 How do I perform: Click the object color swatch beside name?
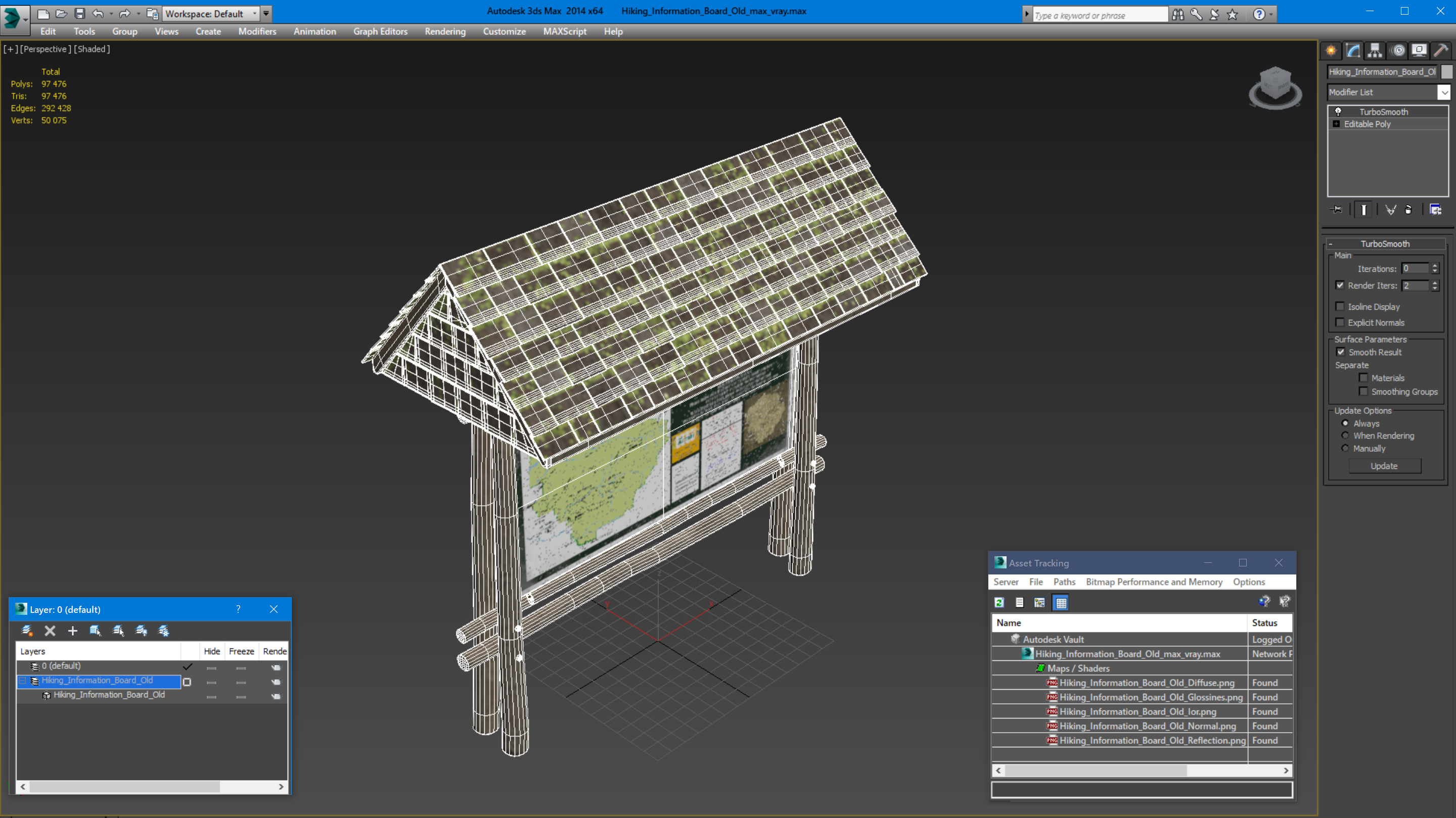pos(1446,71)
